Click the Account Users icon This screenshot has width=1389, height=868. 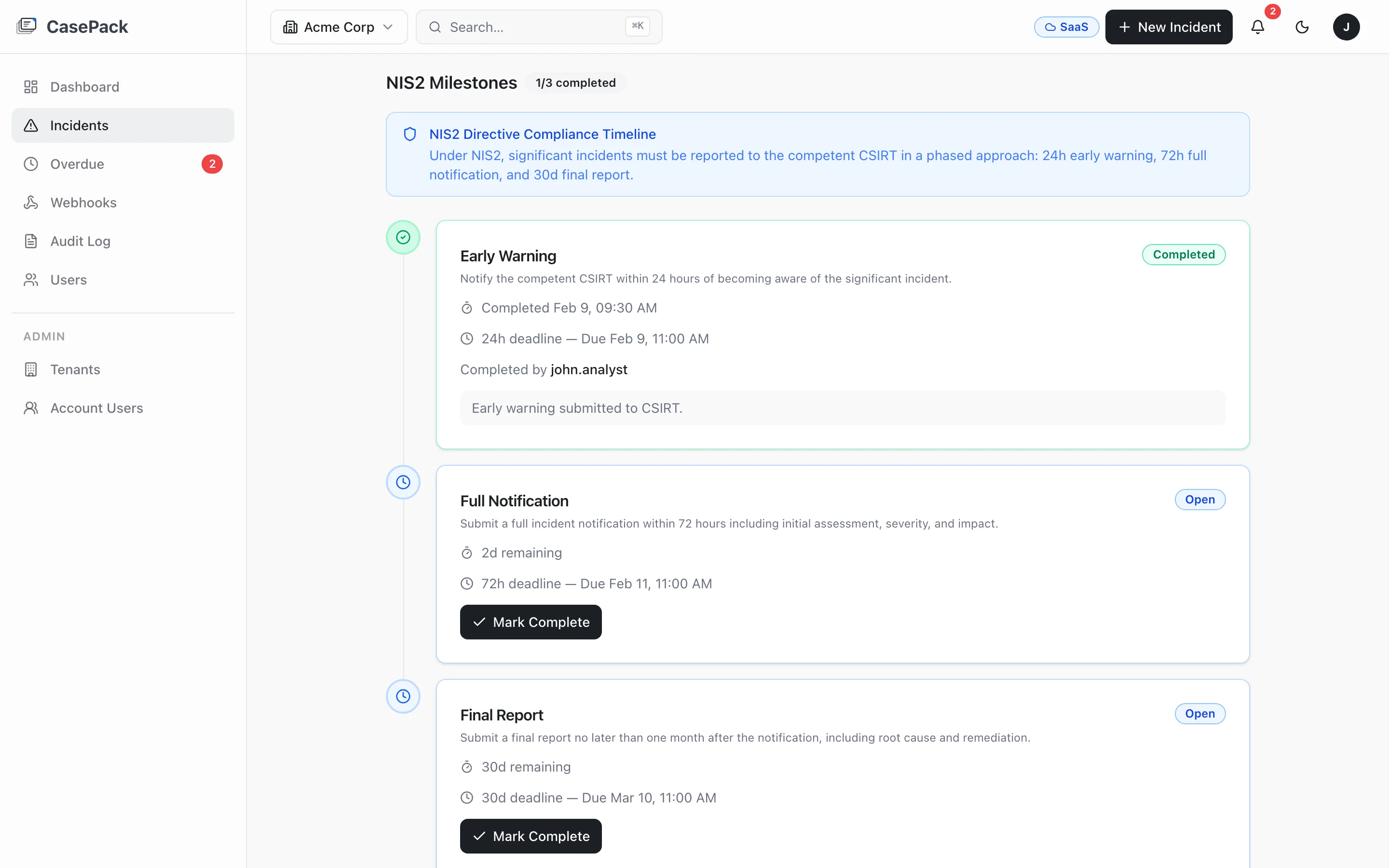point(31,408)
